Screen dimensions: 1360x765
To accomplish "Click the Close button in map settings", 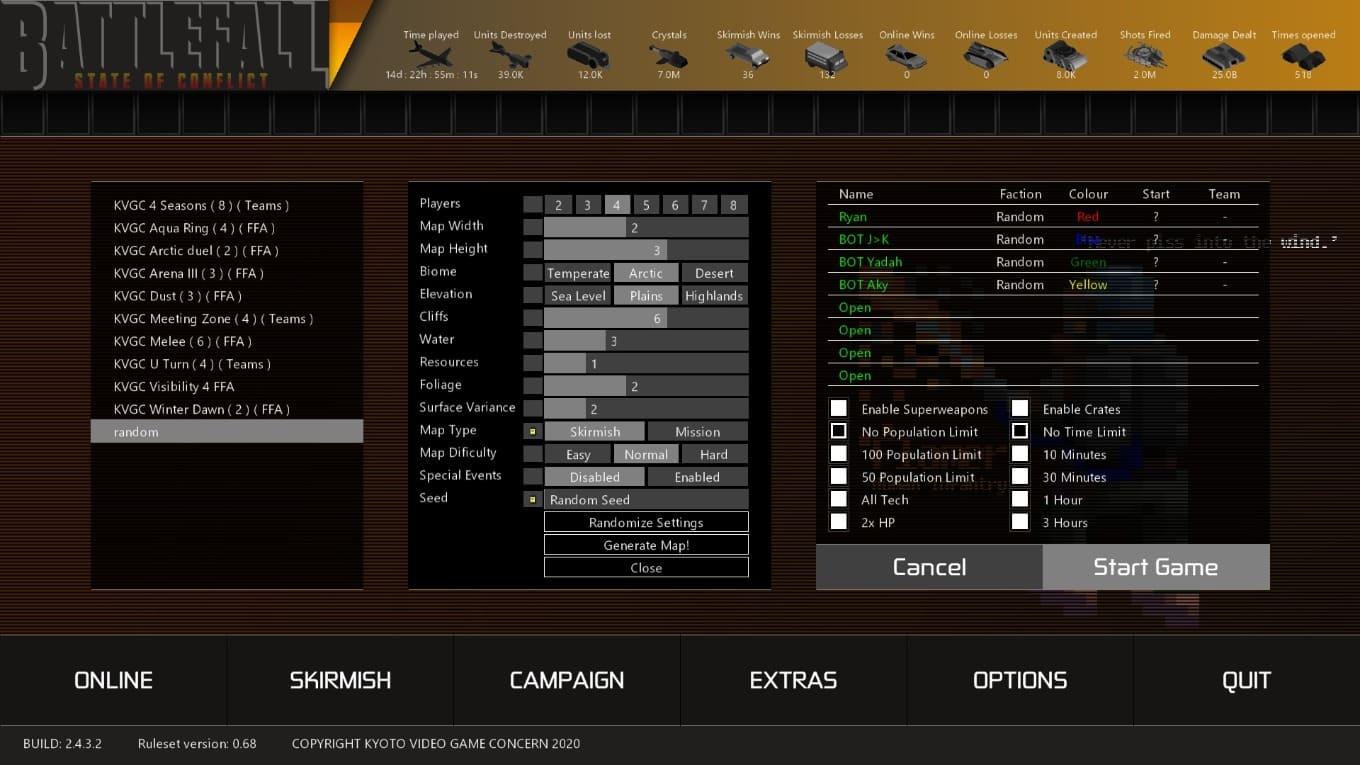I will pos(646,567).
